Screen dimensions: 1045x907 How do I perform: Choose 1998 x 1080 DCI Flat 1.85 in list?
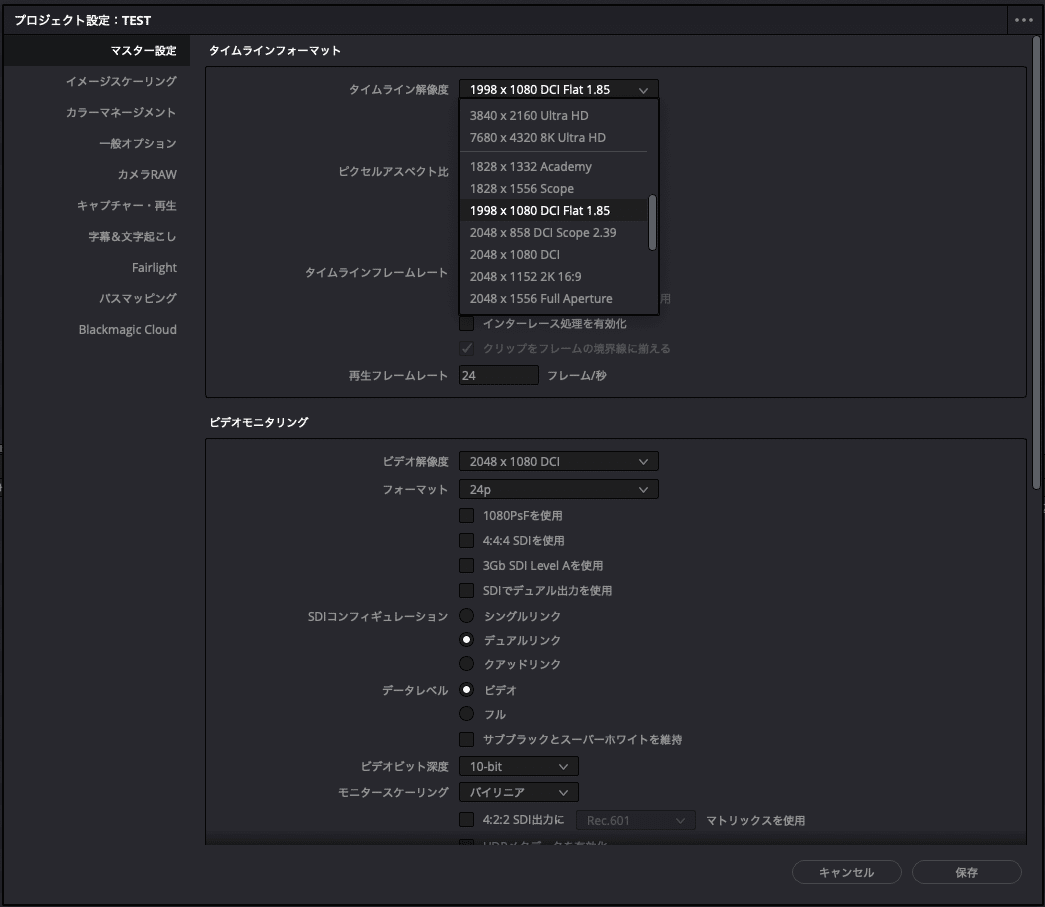click(553, 211)
